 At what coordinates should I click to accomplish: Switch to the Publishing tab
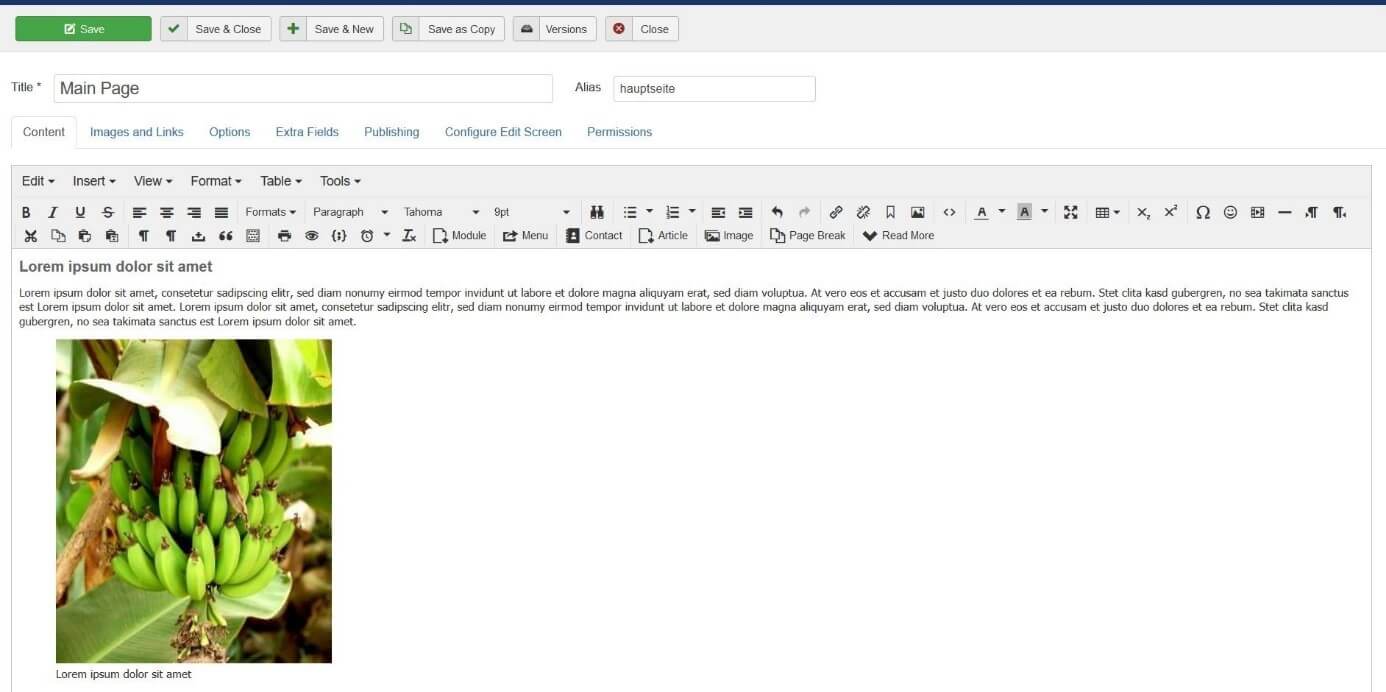[x=391, y=132]
